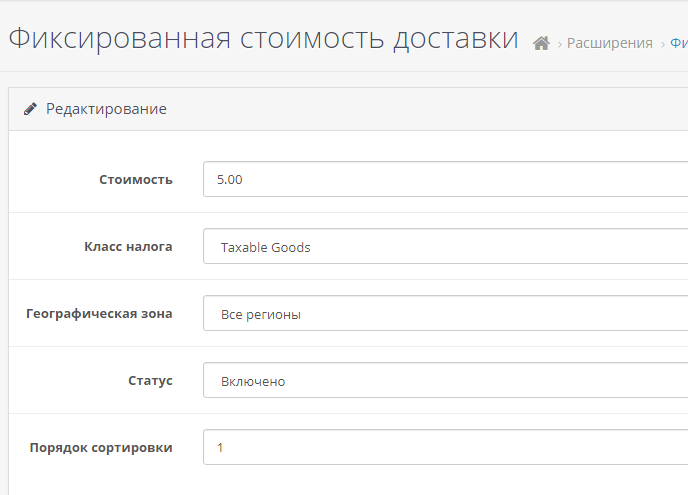Open the Статус dropdown showing Включено

pos(445,380)
